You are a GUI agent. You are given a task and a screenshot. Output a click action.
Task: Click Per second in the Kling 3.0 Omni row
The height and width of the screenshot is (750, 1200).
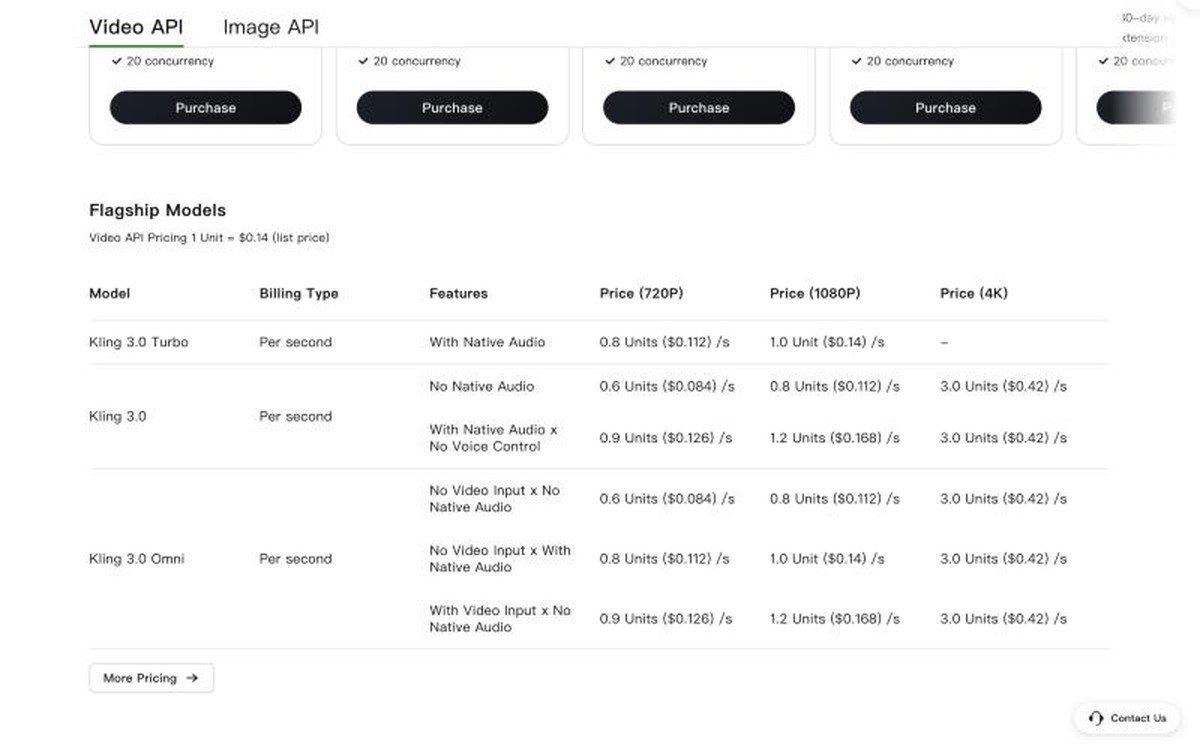coord(295,559)
